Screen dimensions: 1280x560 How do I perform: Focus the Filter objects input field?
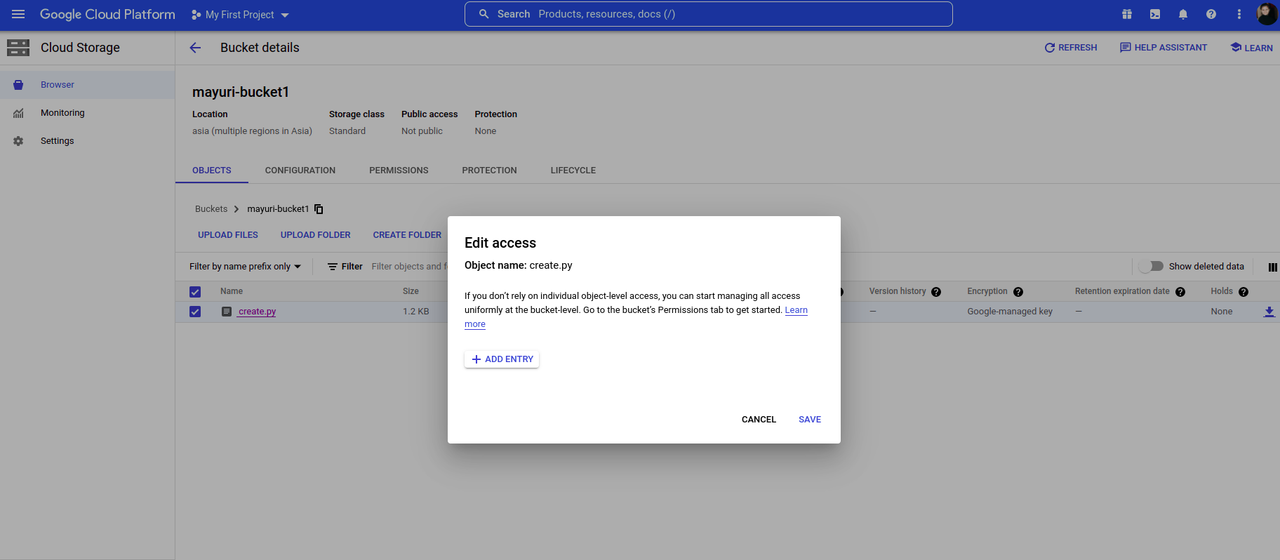[407, 267]
